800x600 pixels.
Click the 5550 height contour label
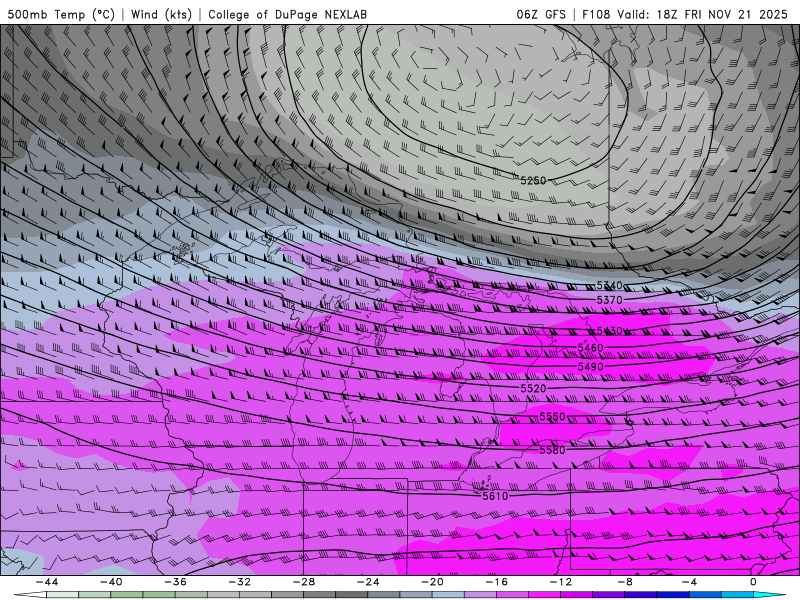pos(553,416)
